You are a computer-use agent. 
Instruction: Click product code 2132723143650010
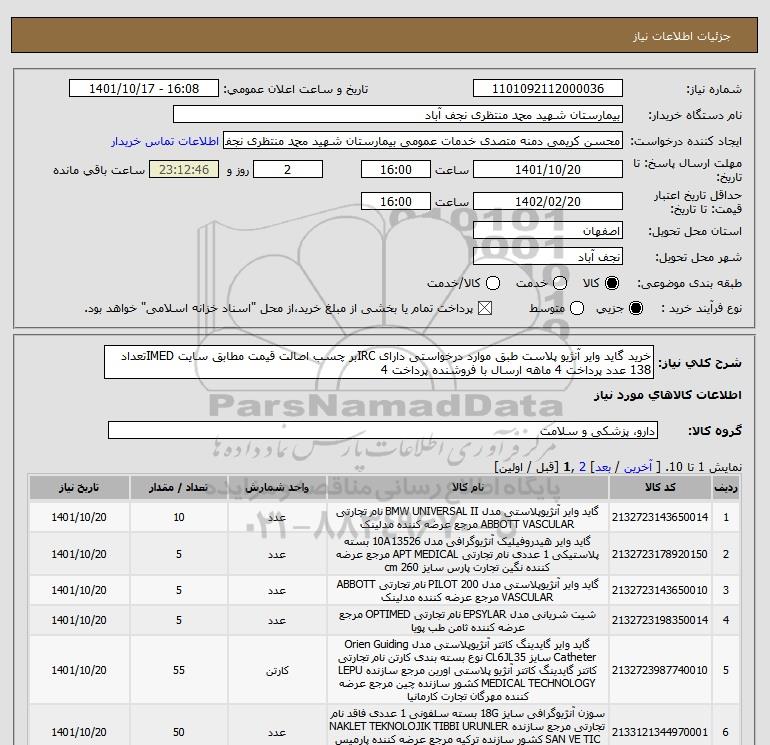point(660,590)
